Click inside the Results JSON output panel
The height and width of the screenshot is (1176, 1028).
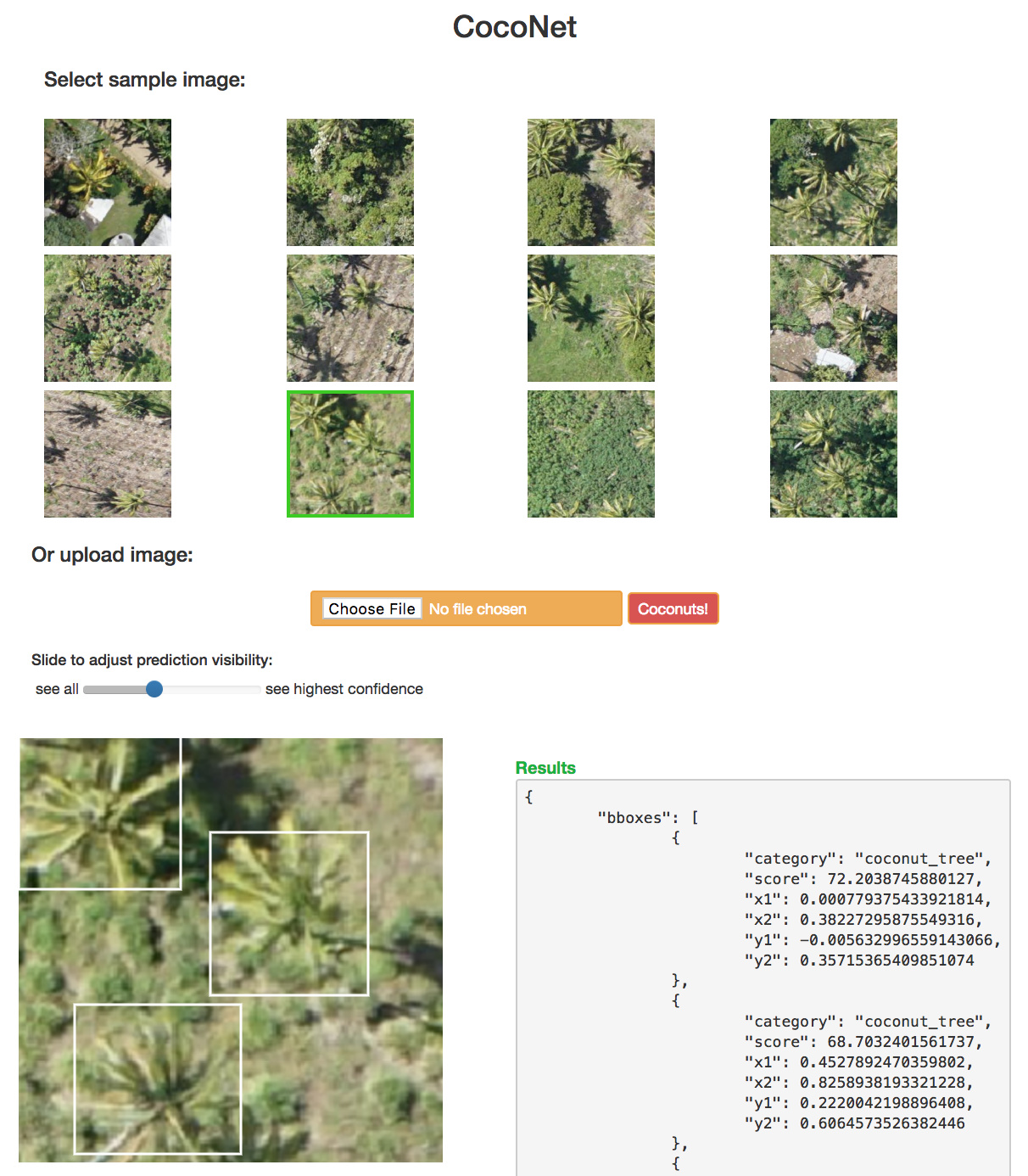(x=763, y=976)
